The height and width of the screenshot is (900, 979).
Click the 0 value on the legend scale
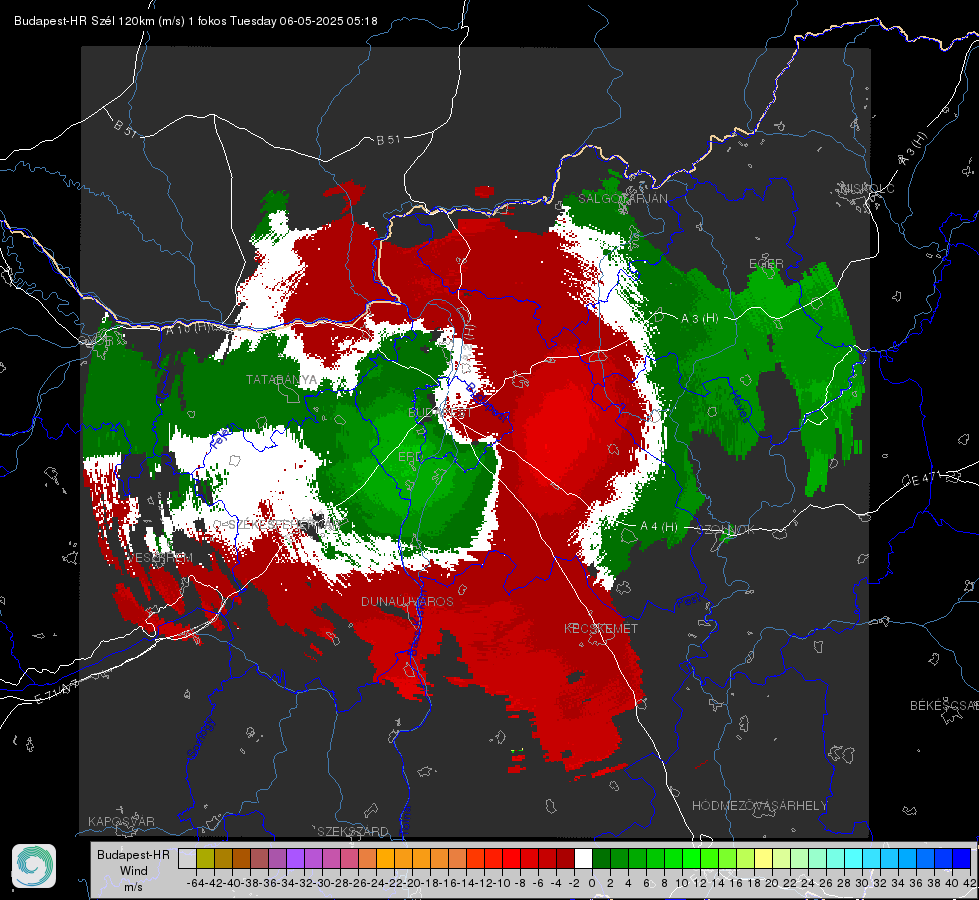click(x=592, y=883)
